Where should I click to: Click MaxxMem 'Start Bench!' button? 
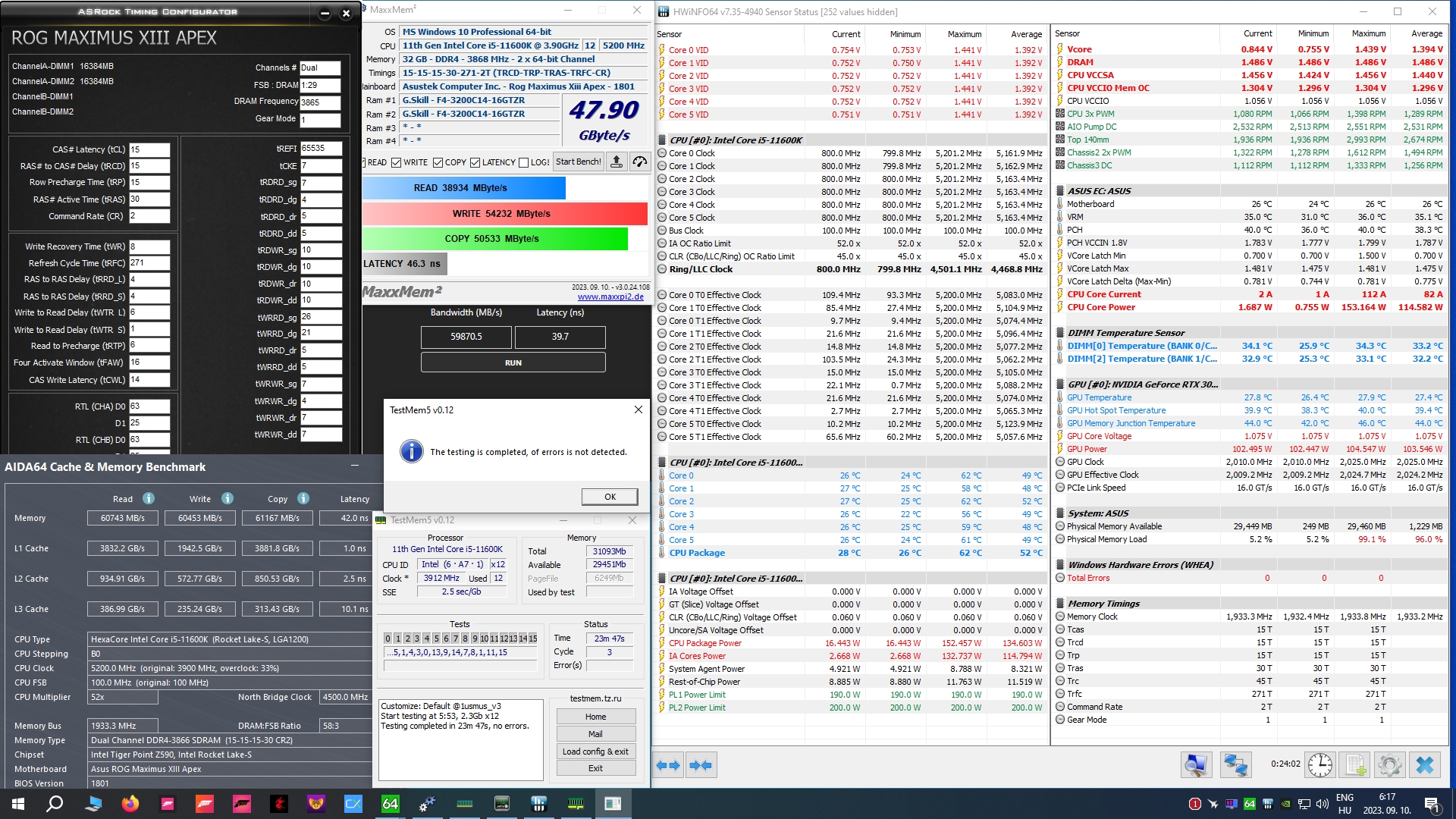pos(579,162)
